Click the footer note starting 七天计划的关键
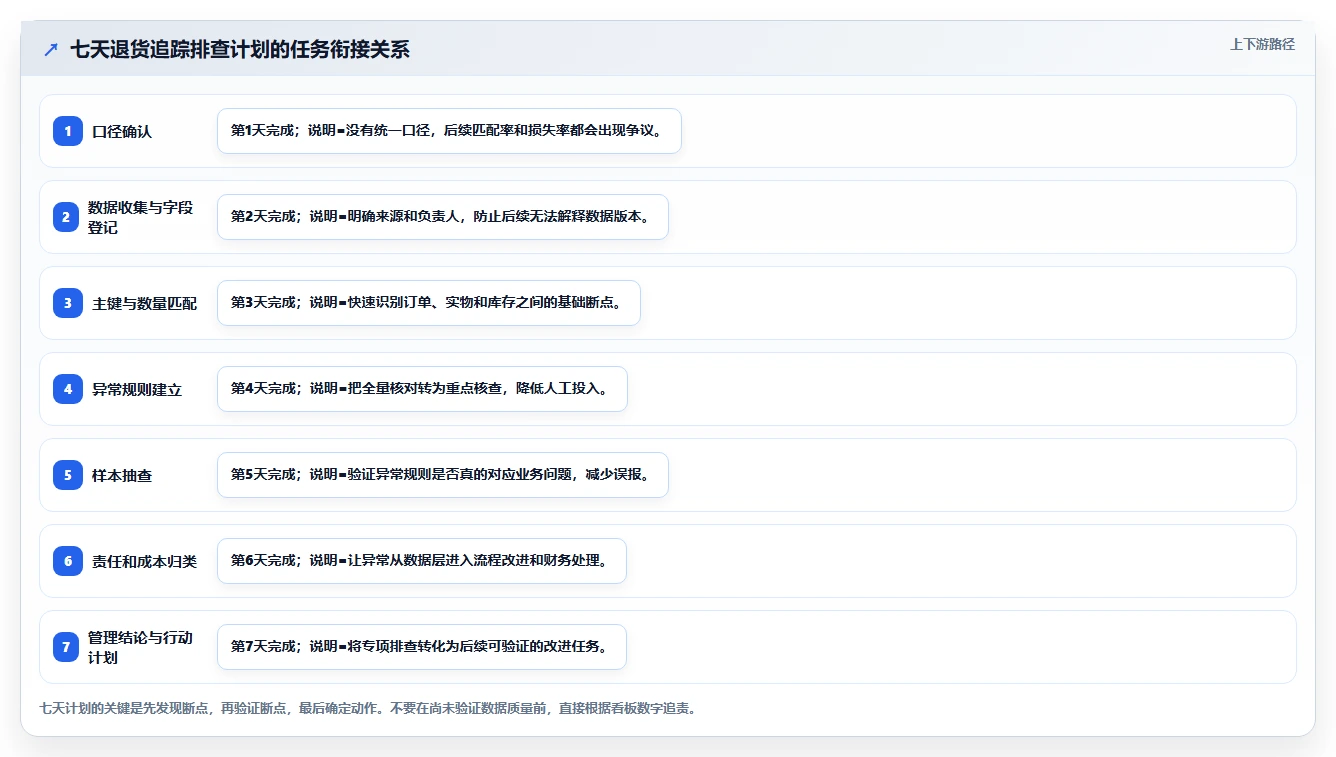The width and height of the screenshot is (1336, 757). coord(368,708)
